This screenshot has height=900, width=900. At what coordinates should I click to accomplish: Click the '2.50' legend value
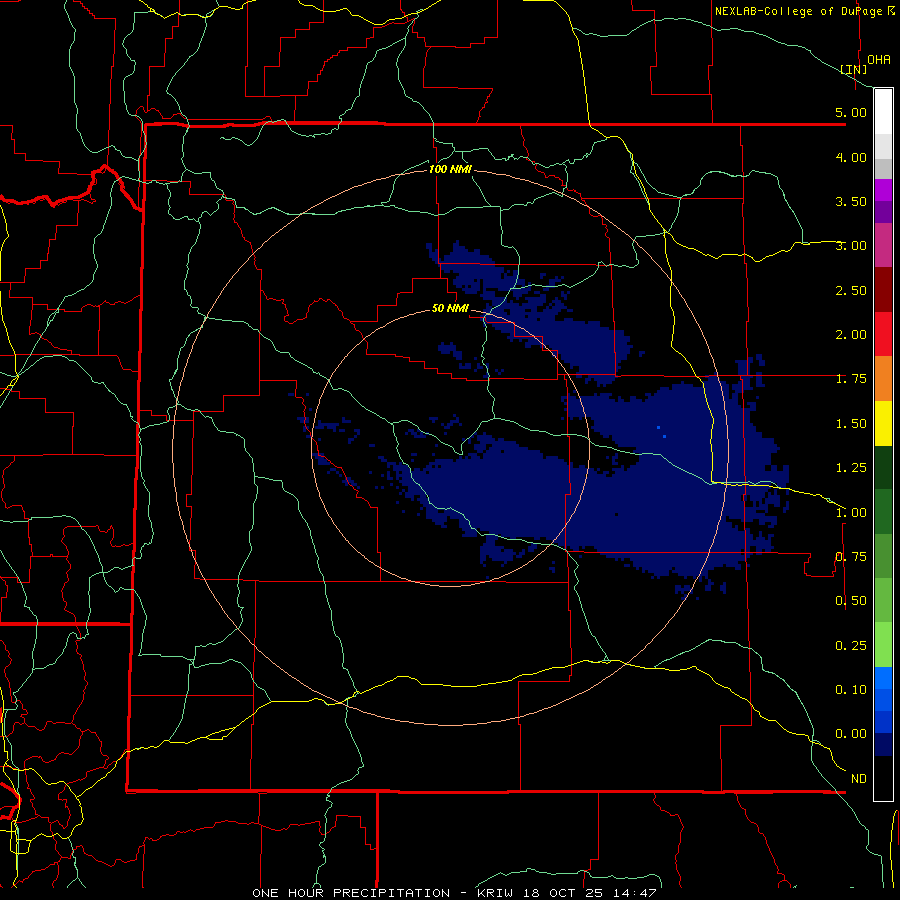click(851, 290)
